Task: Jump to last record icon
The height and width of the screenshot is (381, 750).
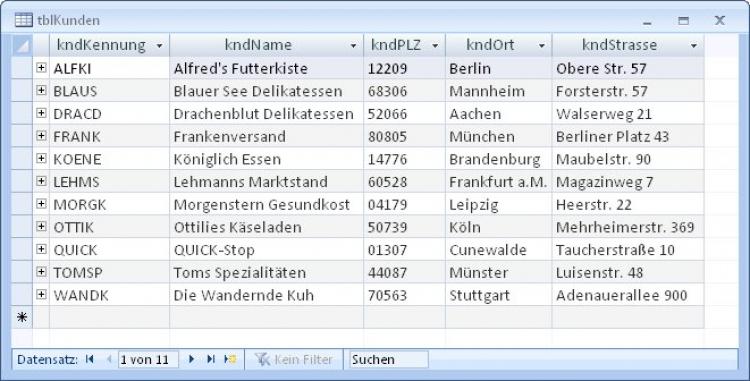Action: (x=211, y=359)
